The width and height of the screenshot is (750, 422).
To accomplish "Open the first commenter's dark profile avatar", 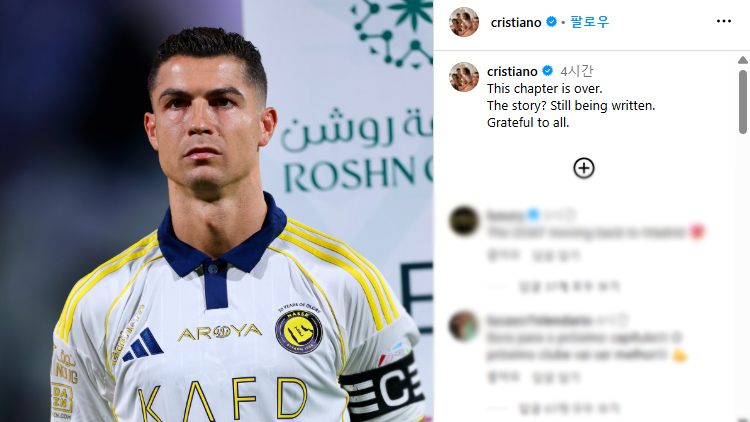I will coord(464,221).
